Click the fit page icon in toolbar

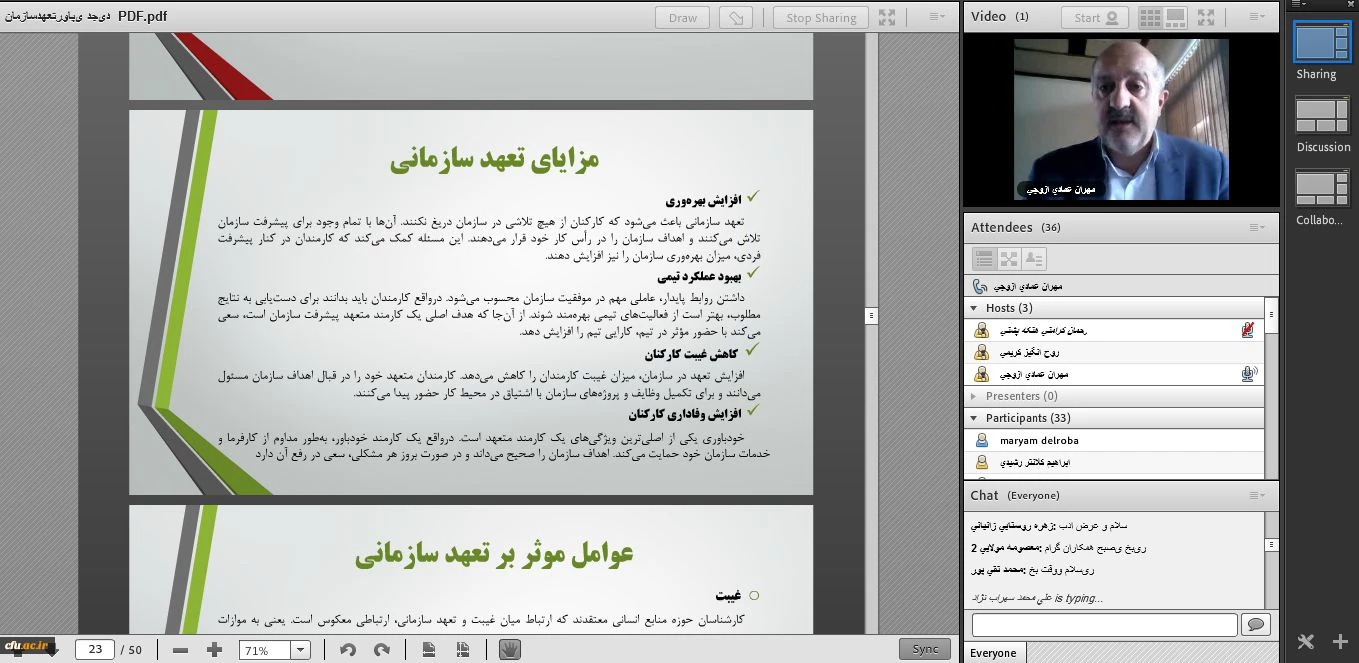tap(428, 650)
